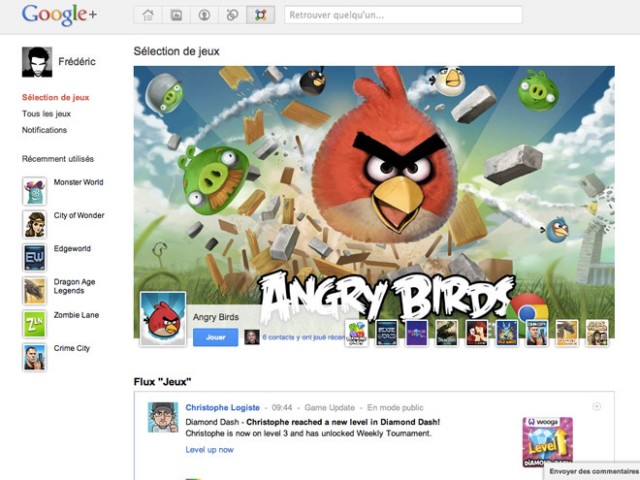Open the Photos icon in top toolbar
The height and width of the screenshot is (480, 640).
[176, 15]
